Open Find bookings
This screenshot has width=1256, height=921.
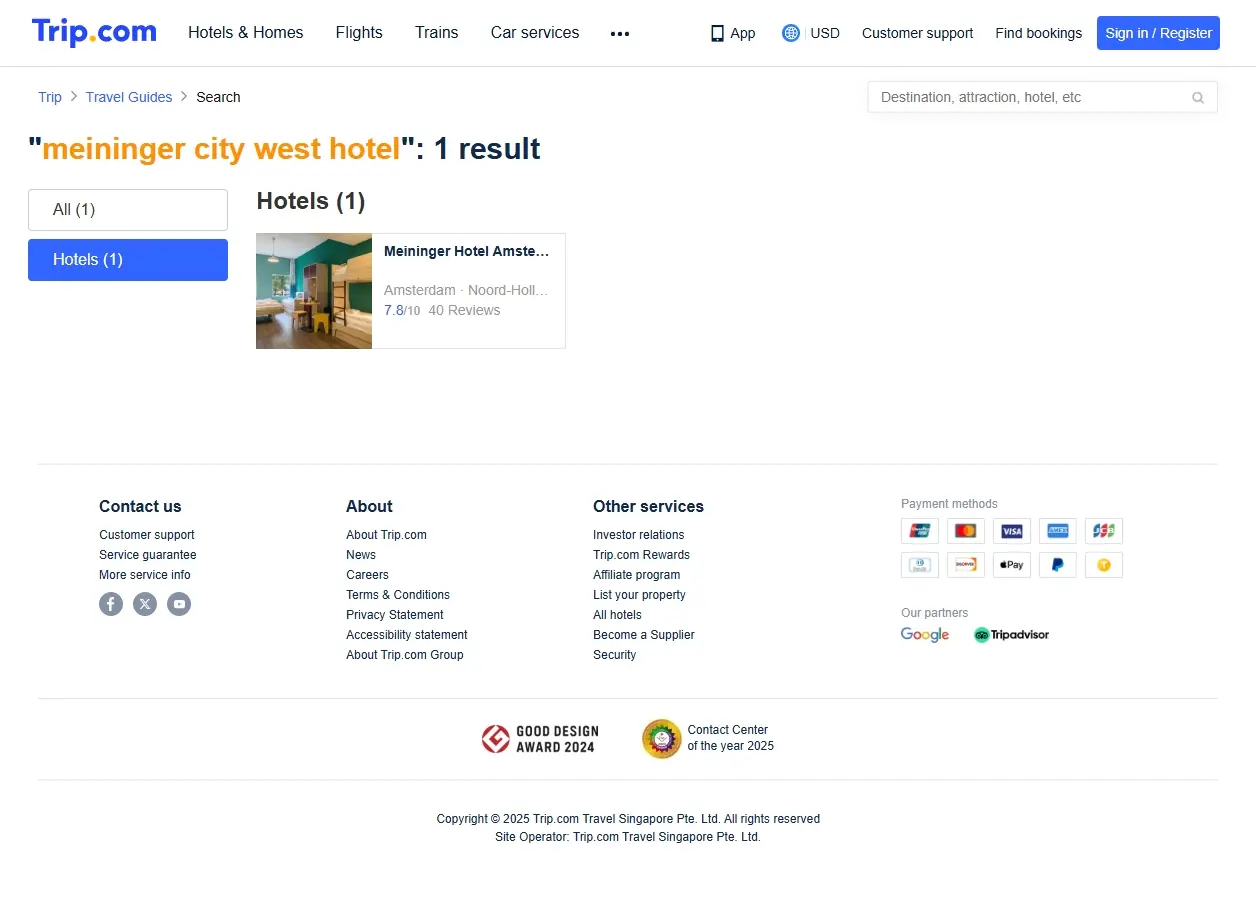1038,33
